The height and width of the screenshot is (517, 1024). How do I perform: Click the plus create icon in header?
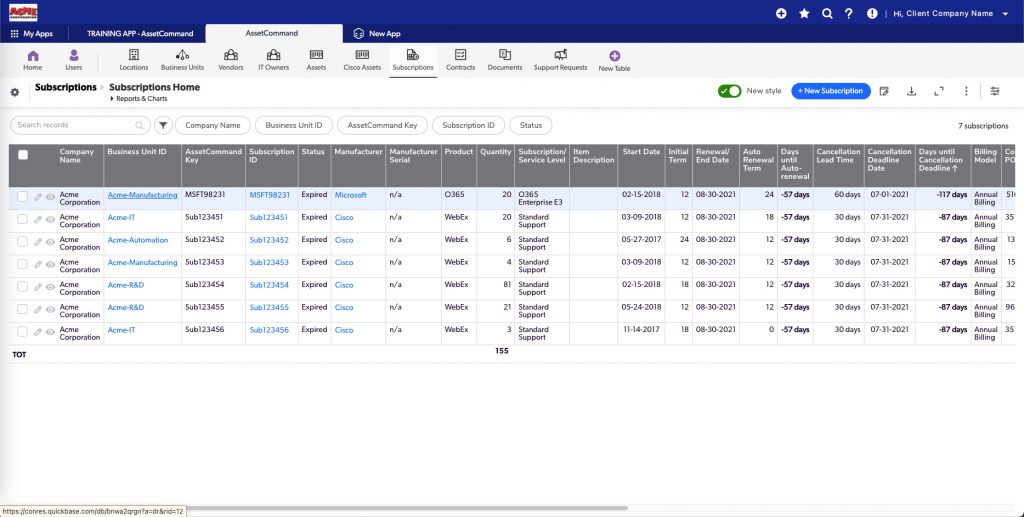(781, 13)
